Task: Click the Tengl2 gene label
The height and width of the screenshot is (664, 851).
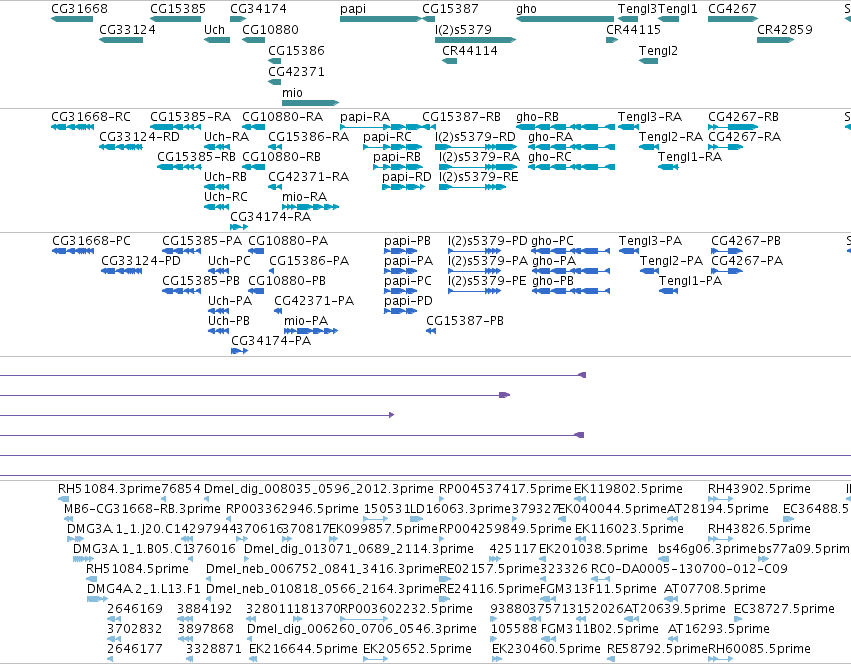Action: point(658,50)
